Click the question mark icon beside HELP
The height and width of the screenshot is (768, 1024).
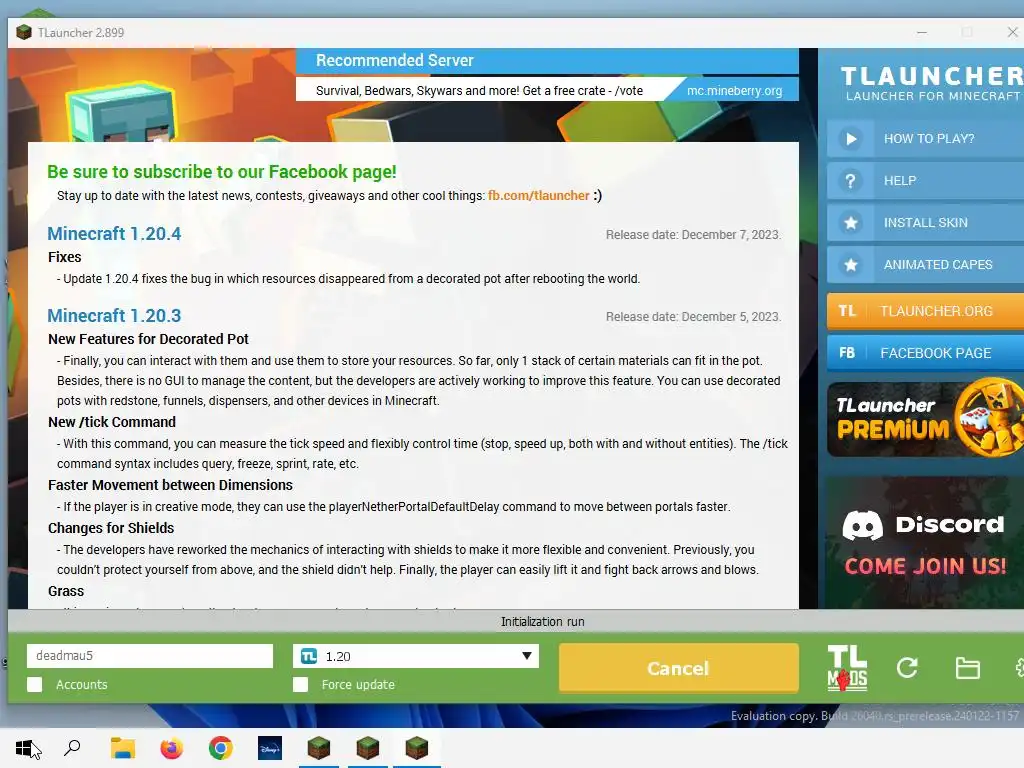click(850, 181)
